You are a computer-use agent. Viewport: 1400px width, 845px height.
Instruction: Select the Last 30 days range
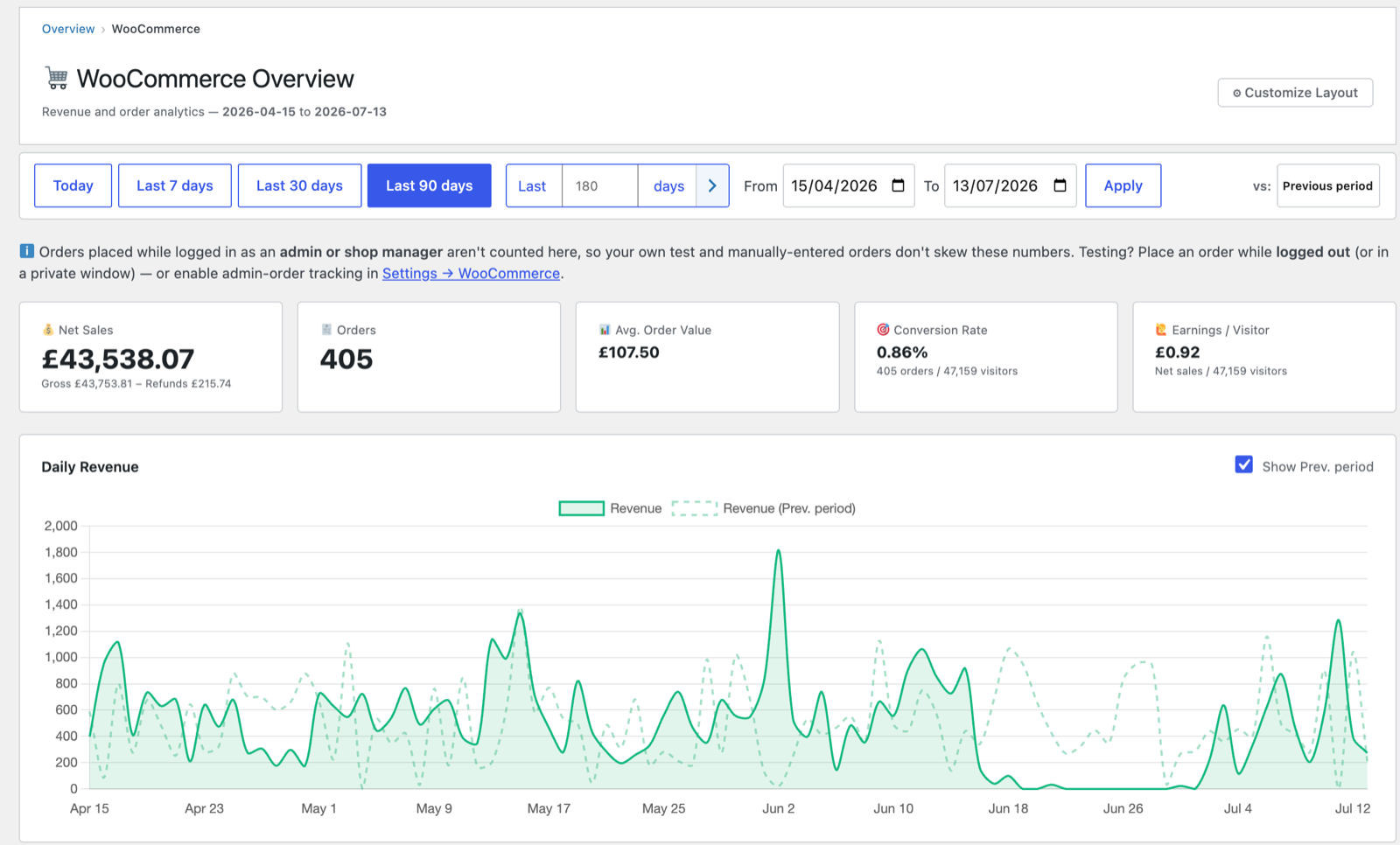(x=299, y=185)
